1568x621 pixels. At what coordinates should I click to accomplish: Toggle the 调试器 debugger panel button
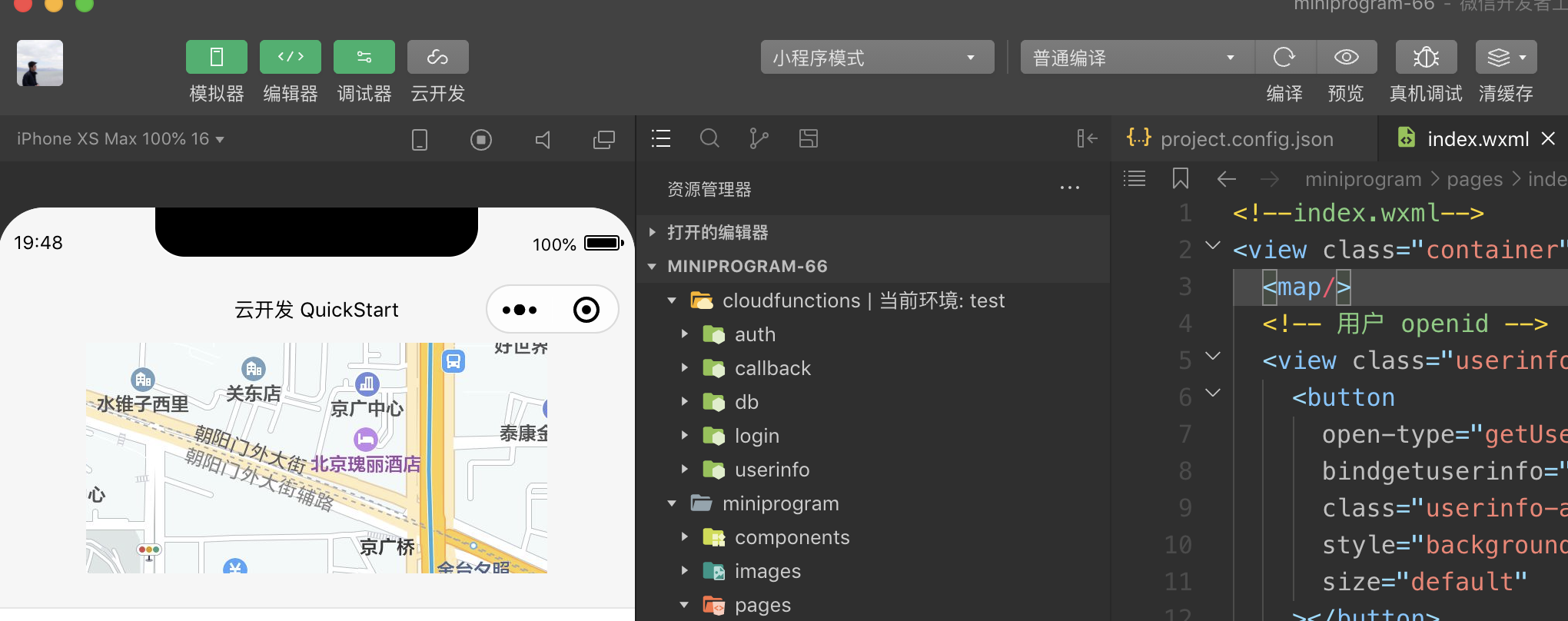click(364, 58)
